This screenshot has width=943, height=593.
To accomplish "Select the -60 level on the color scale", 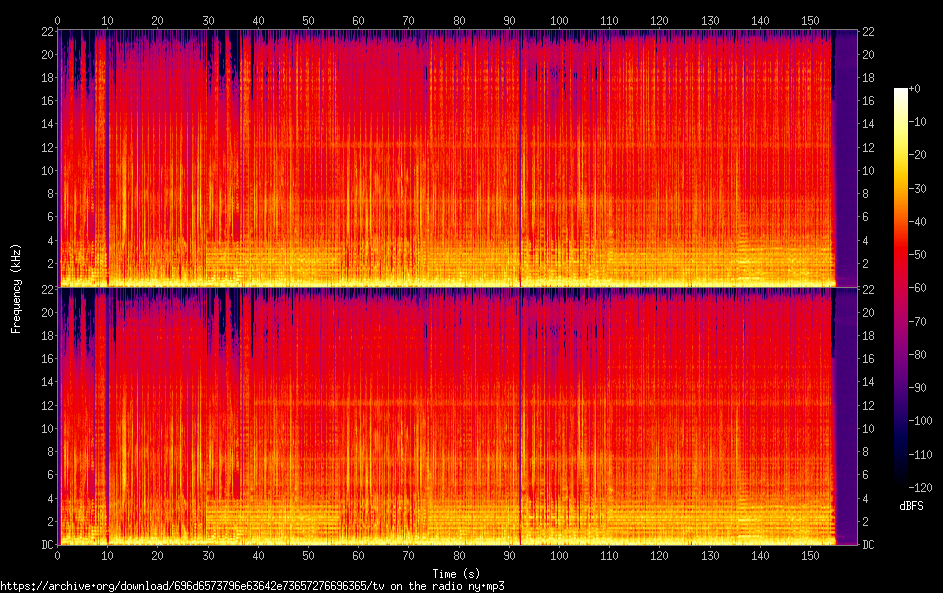I will coord(901,285).
